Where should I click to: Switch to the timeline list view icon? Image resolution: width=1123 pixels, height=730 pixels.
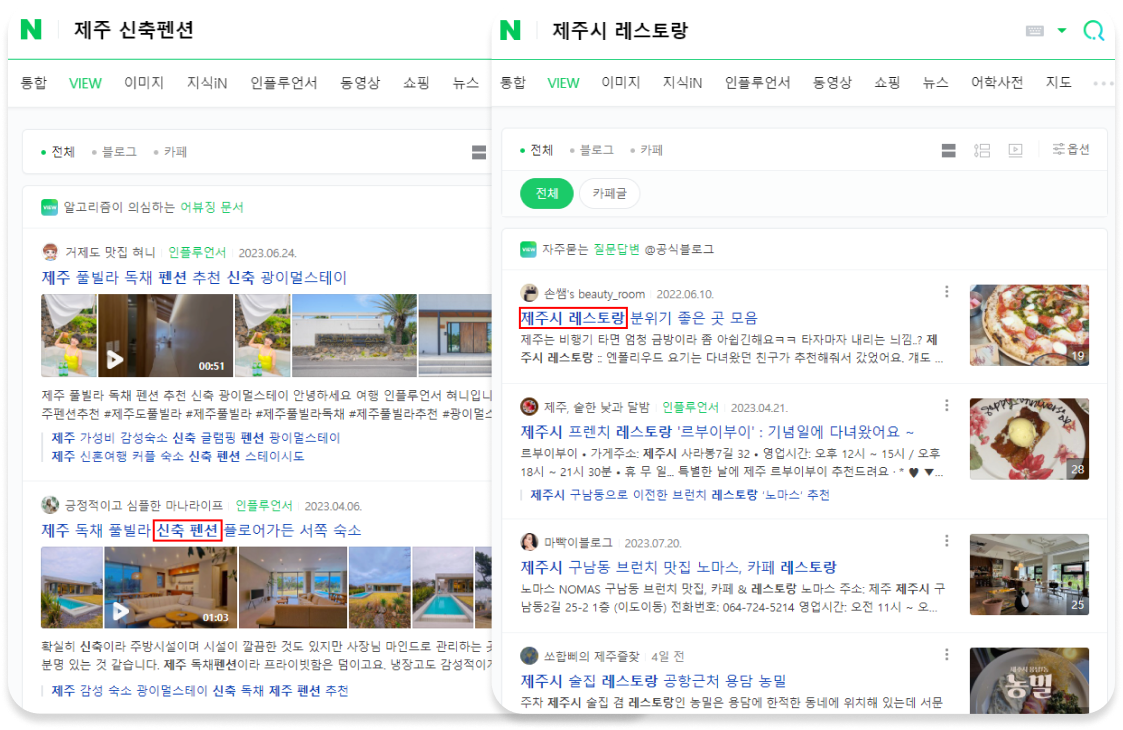pos(982,150)
